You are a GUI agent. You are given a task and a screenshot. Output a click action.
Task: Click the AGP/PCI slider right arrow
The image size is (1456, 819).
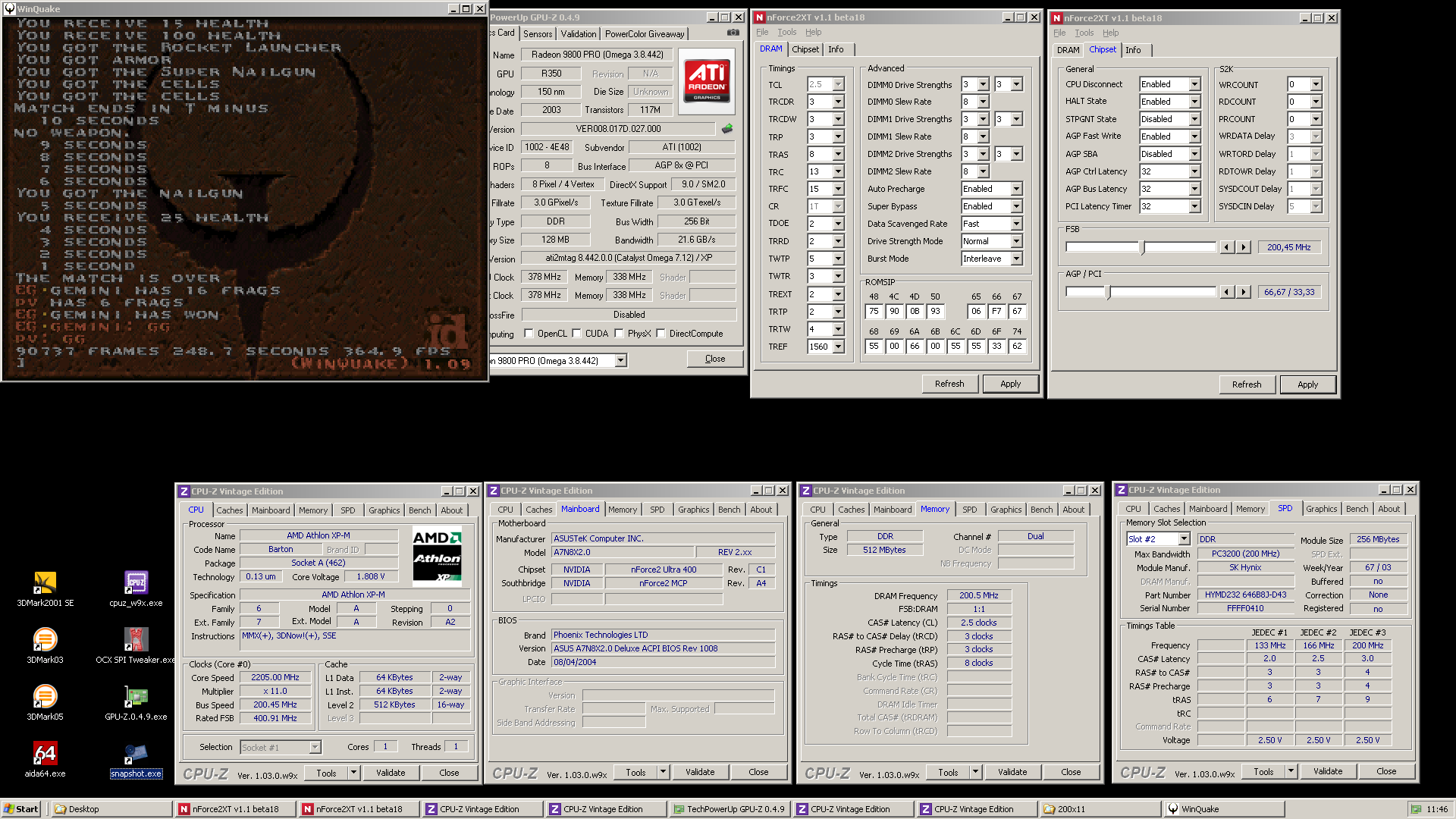(x=1244, y=292)
